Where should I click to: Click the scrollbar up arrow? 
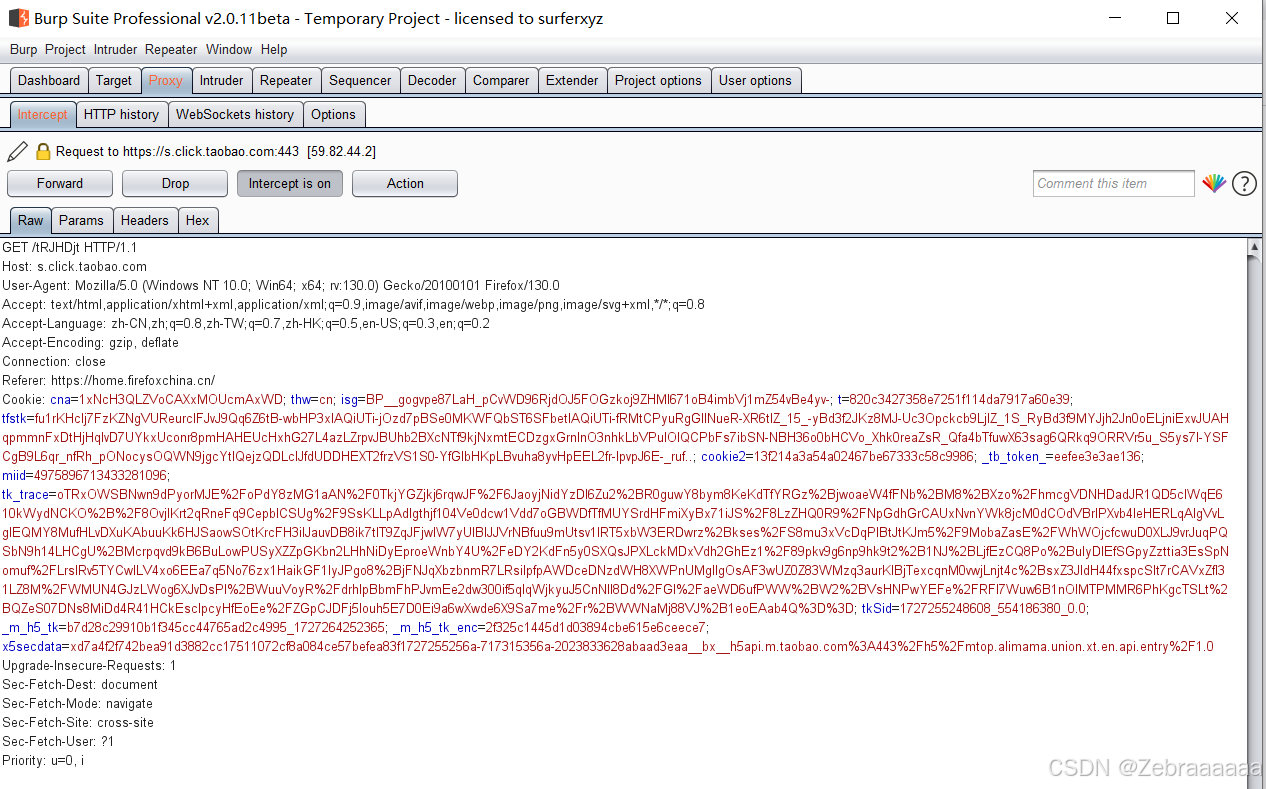pos(1257,246)
